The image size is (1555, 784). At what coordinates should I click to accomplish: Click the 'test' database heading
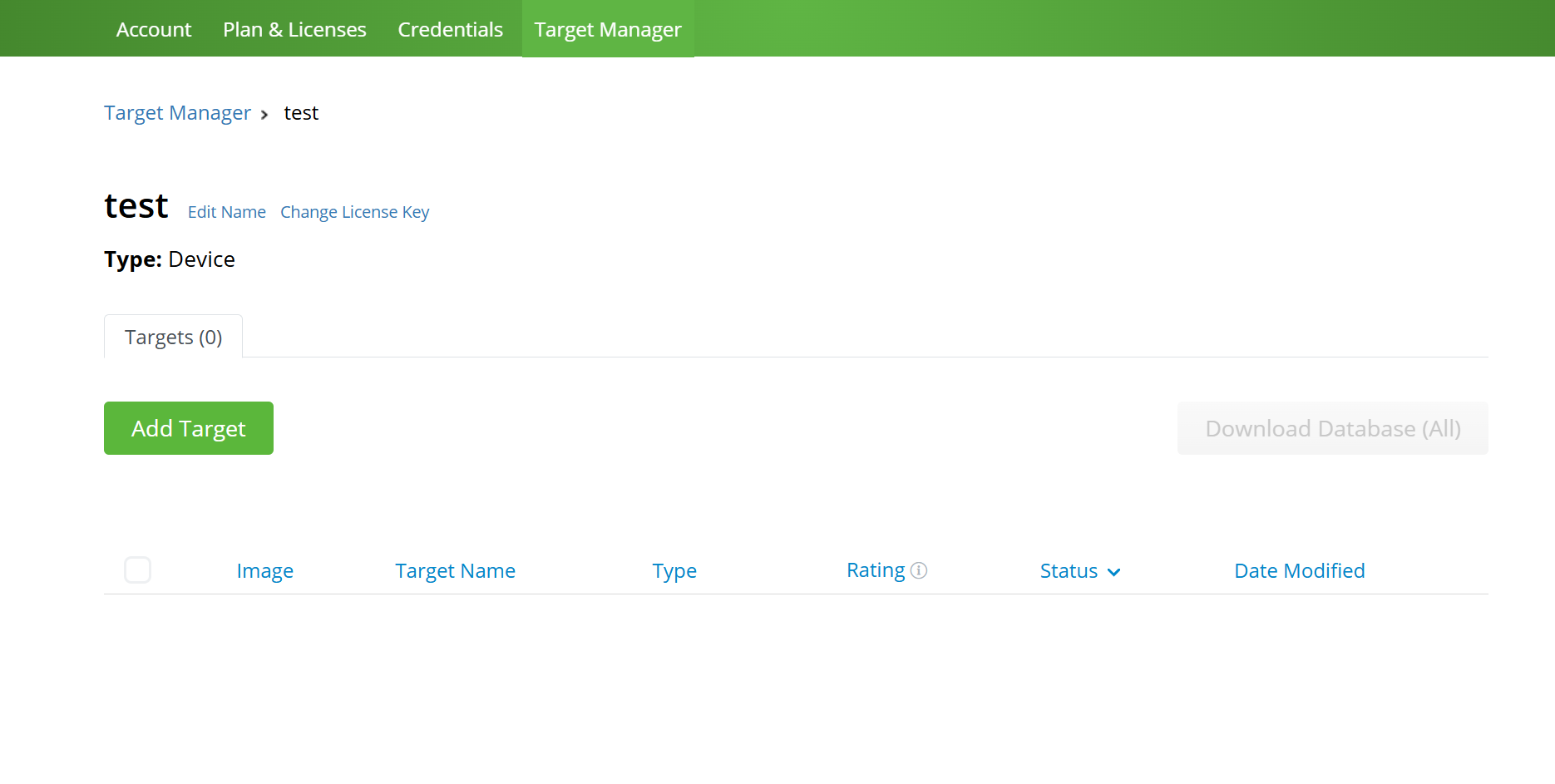tap(136, 206)
